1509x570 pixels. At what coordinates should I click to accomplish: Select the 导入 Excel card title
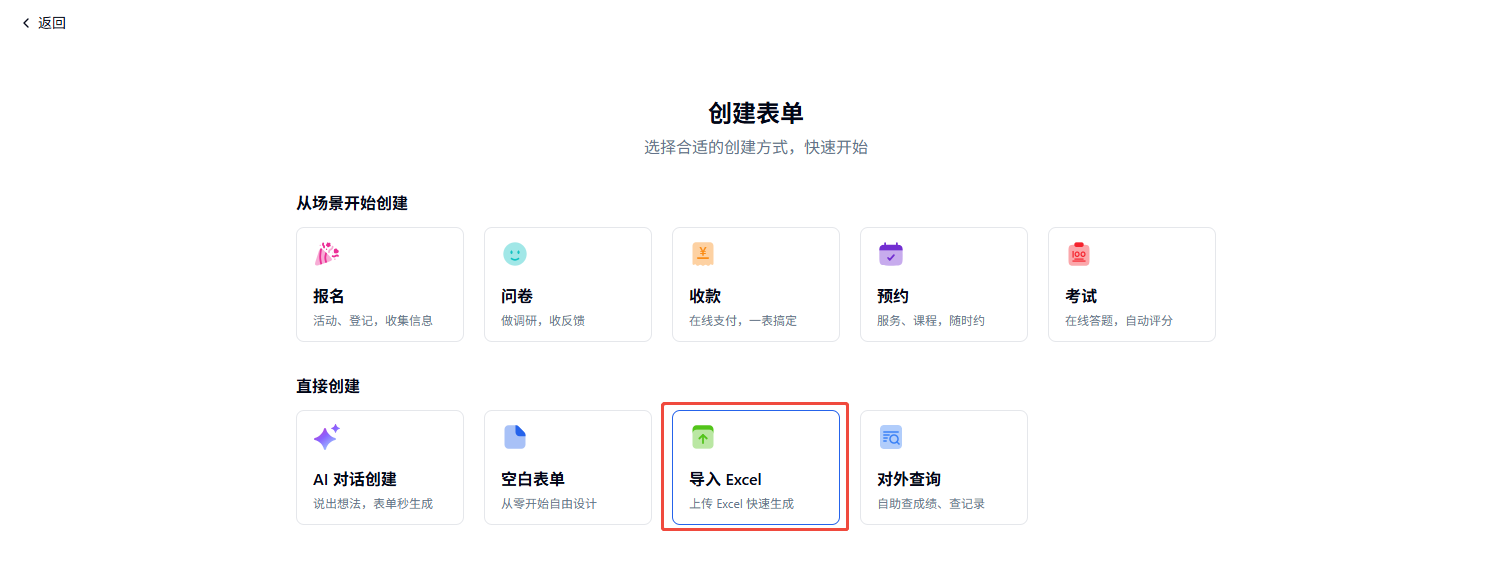coord(725,479)
